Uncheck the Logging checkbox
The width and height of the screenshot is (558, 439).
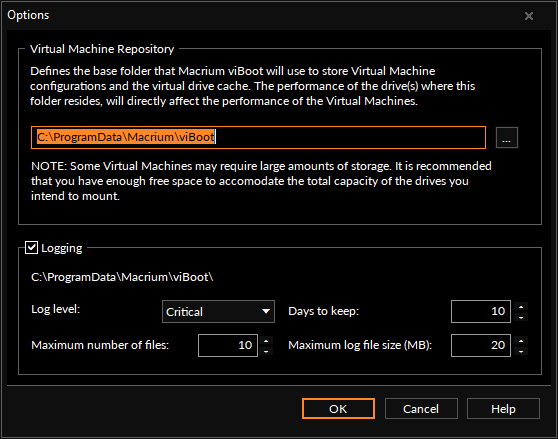pos(31,248)
